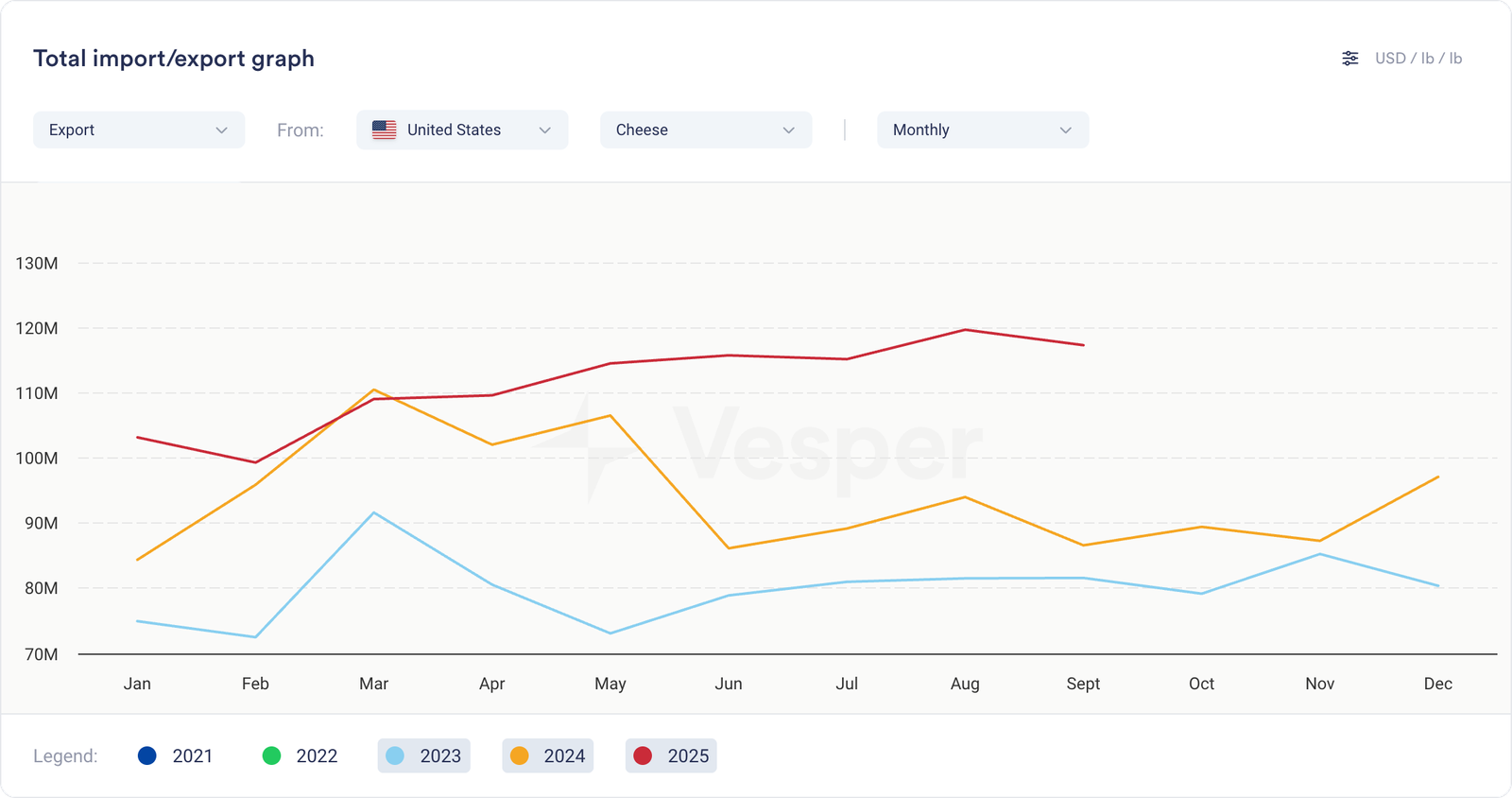Click the United States flag icon
1512x798 pixels.
[384, 130]
